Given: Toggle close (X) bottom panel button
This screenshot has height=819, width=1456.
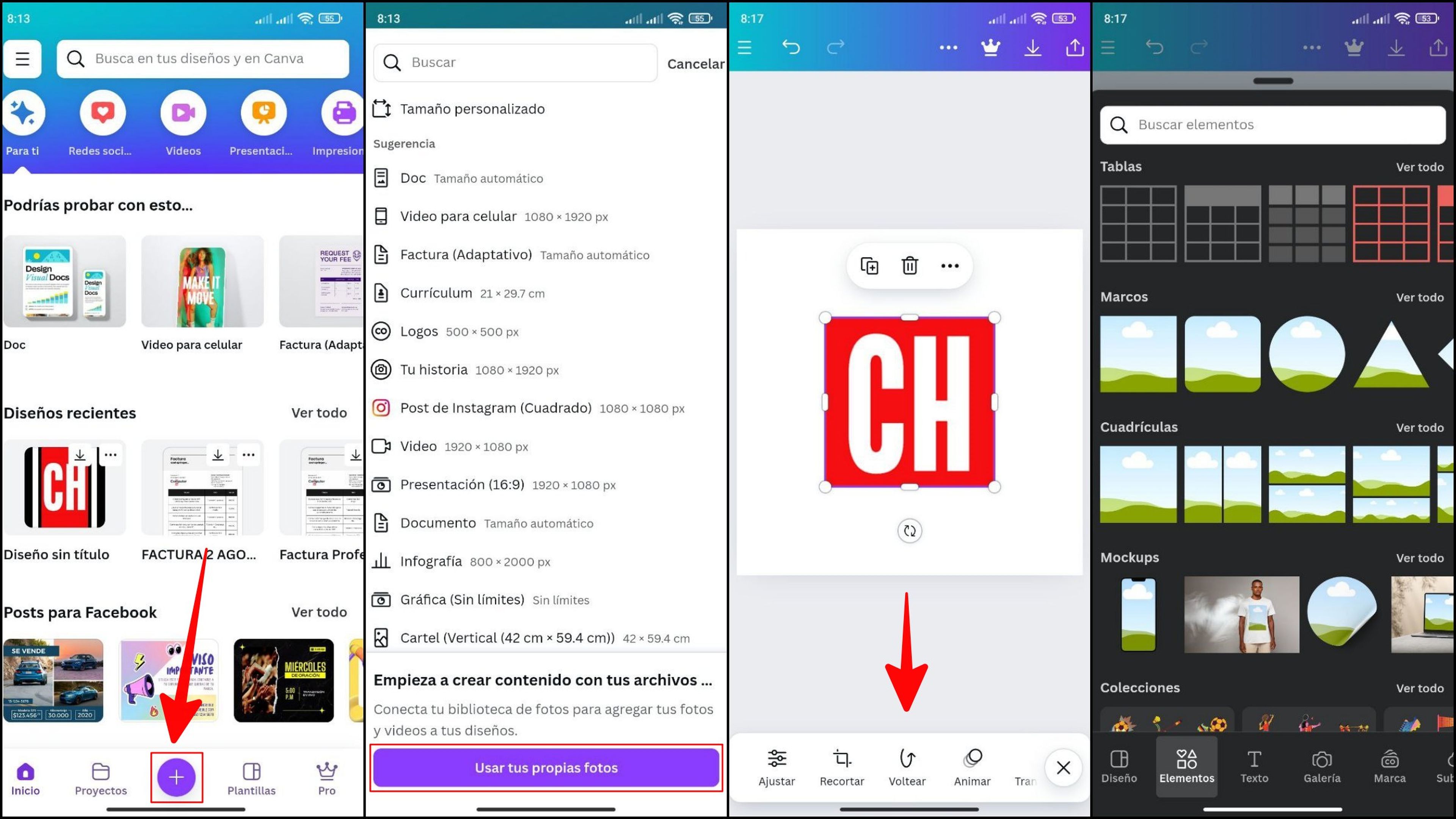Looking at the screenshot, I should point(1063,767).
